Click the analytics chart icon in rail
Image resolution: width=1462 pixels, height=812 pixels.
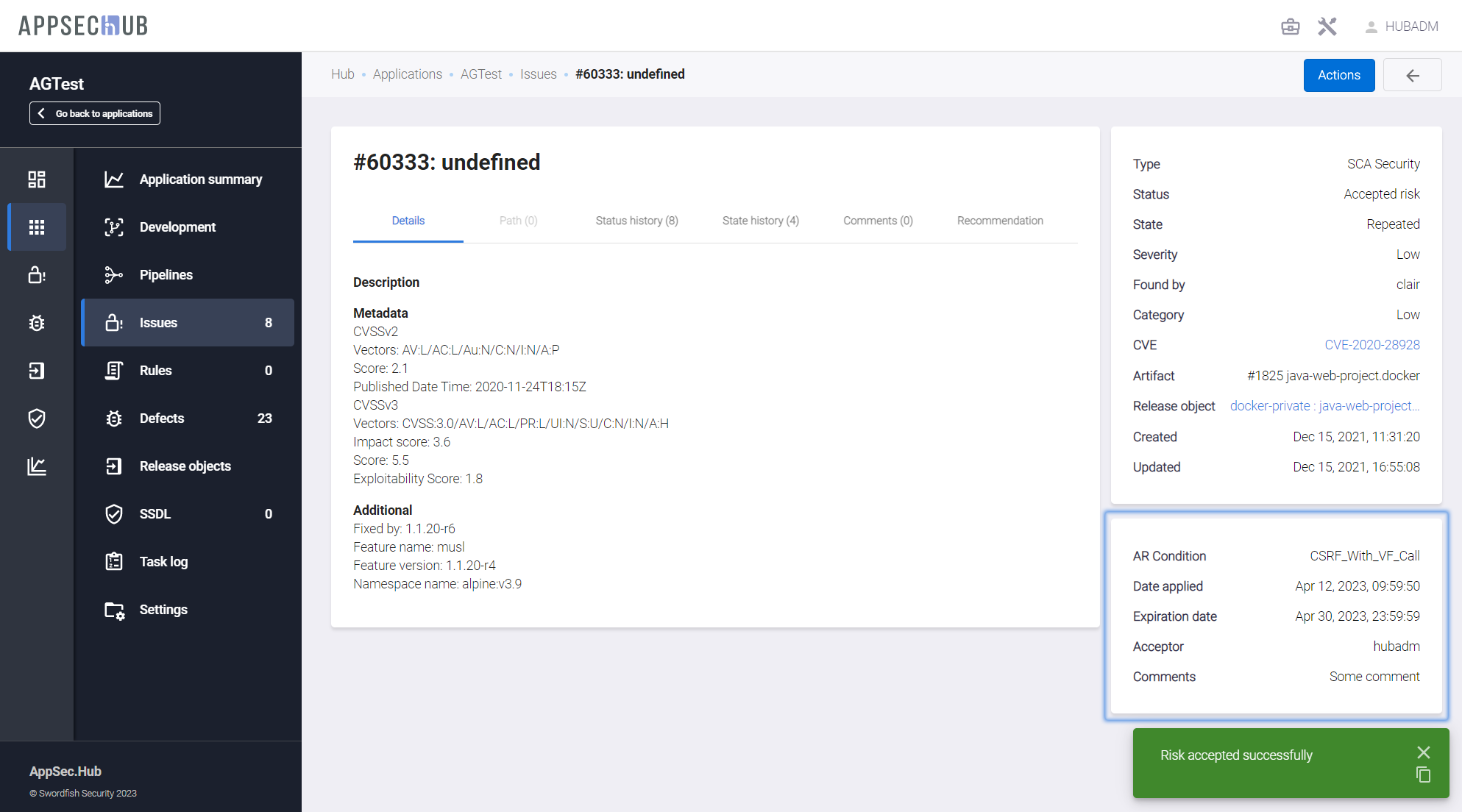37,466
